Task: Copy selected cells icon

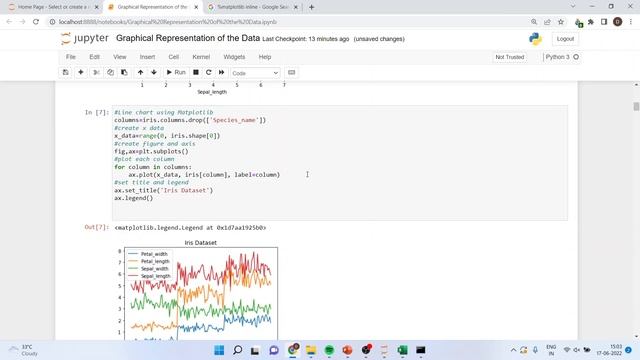Action: (x=110, y=73)
